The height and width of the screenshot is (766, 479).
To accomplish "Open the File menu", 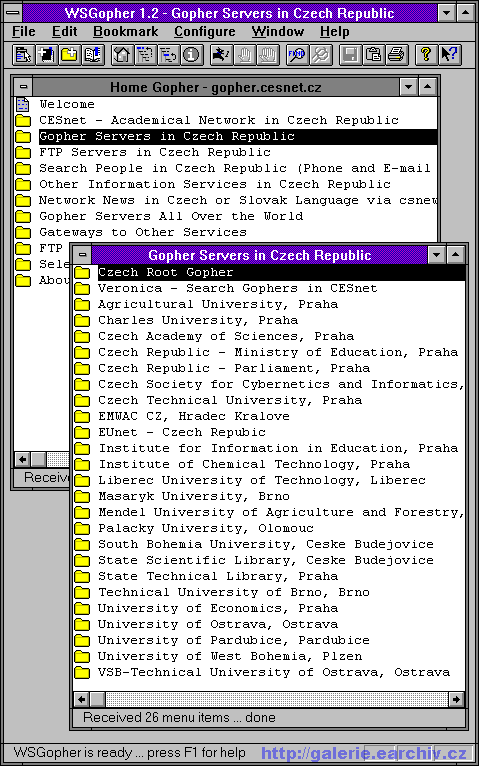I will [x=23, y=32].
